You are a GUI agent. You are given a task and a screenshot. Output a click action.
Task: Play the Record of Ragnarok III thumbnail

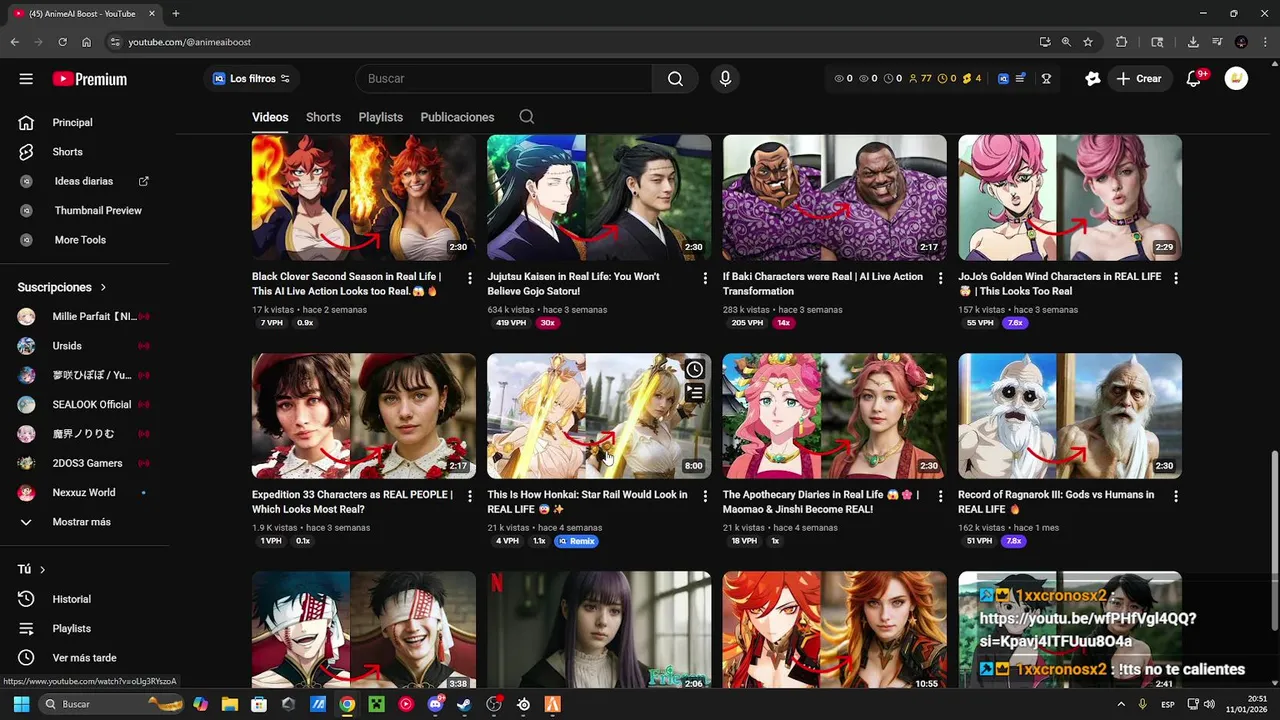click(x=1070, y=416)
